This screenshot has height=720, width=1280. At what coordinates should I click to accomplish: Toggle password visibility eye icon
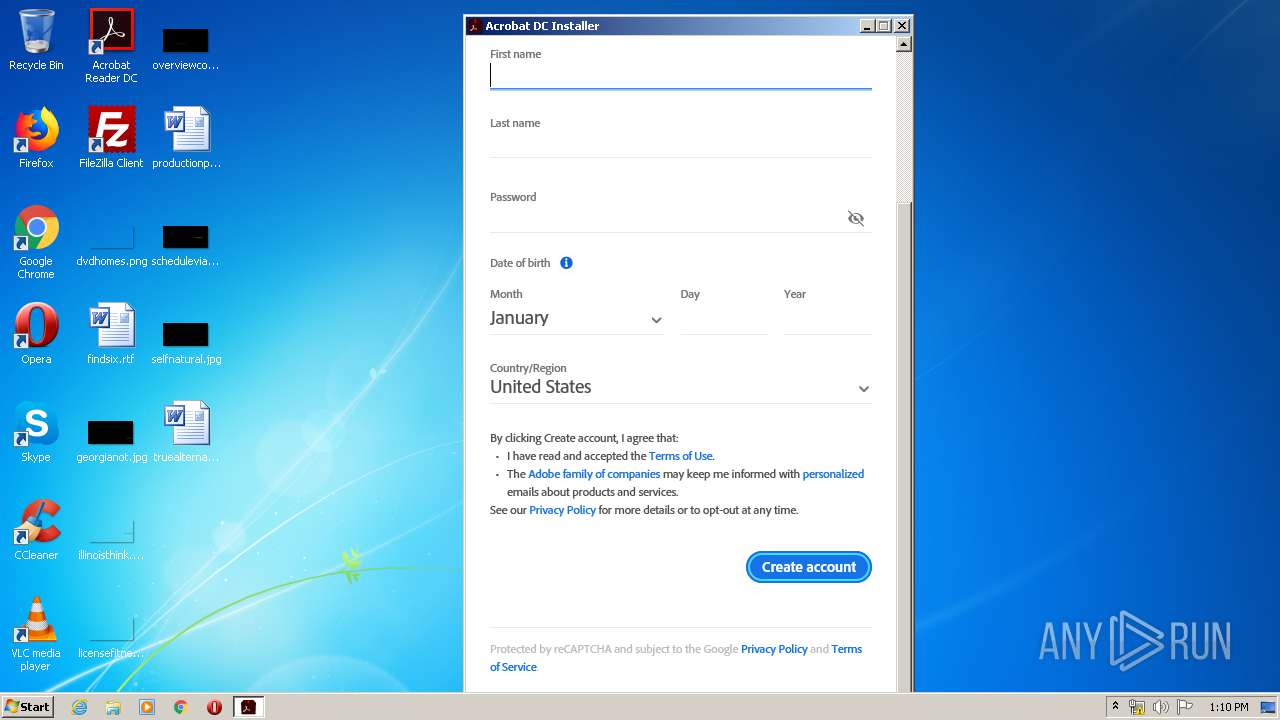coord(856,218)
